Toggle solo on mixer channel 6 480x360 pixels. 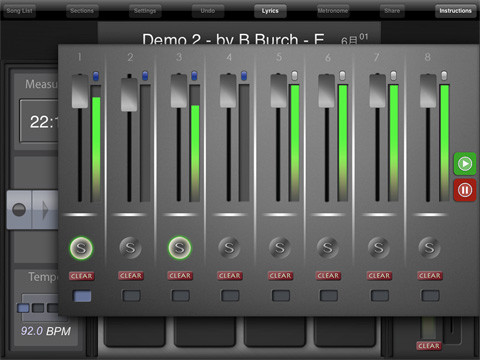click(328, 248)
